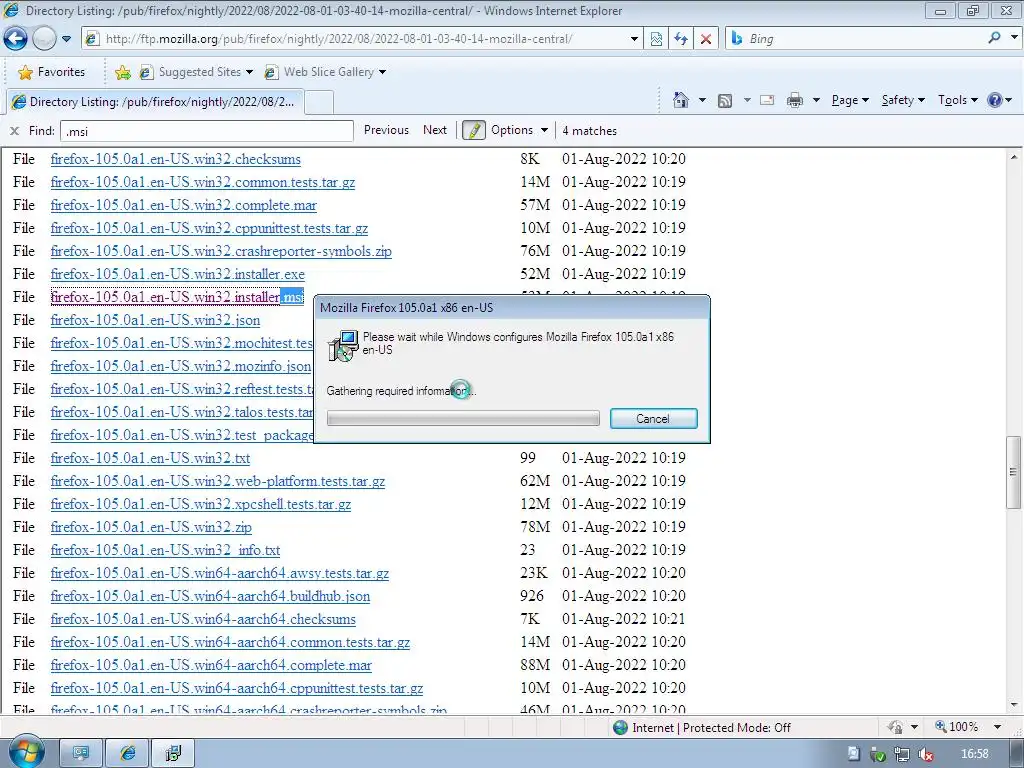The image size is (1024, 768).
Task: Open the search provider dropdown arrow
Action: coord(1014,38)
